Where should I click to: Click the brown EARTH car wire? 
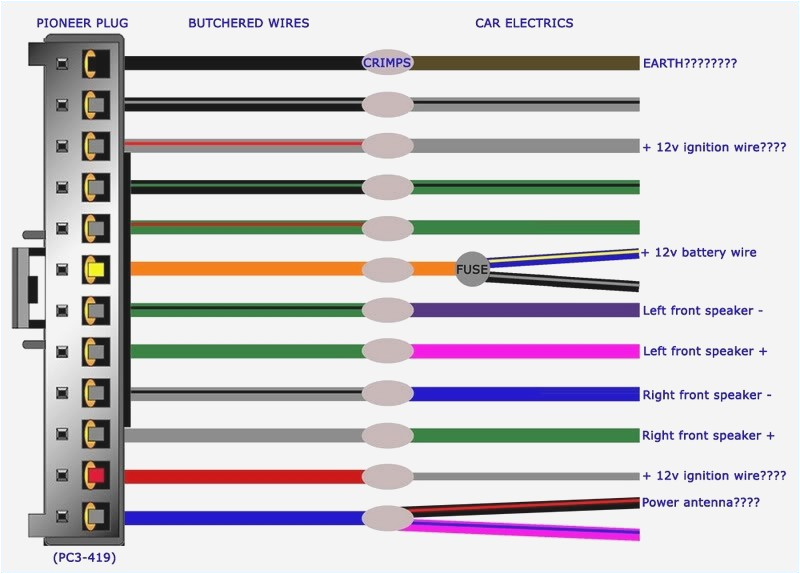coord(526,63)
